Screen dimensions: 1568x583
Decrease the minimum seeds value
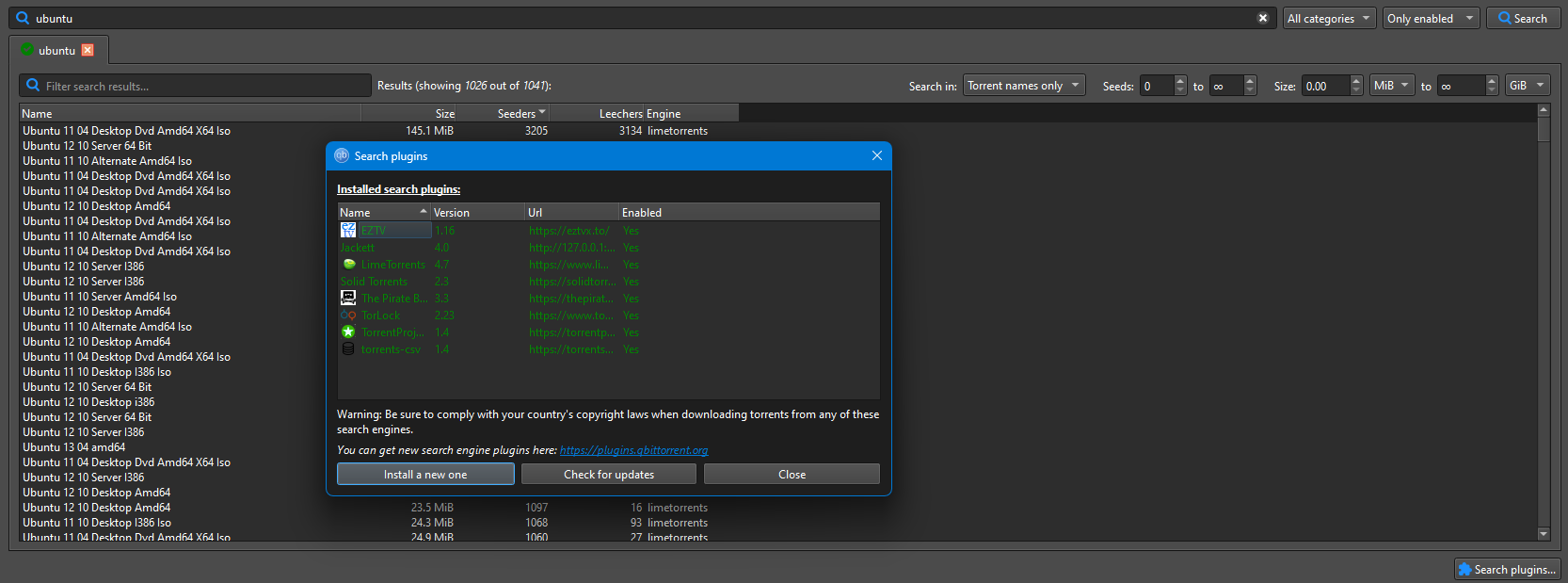pos(1180,90)
